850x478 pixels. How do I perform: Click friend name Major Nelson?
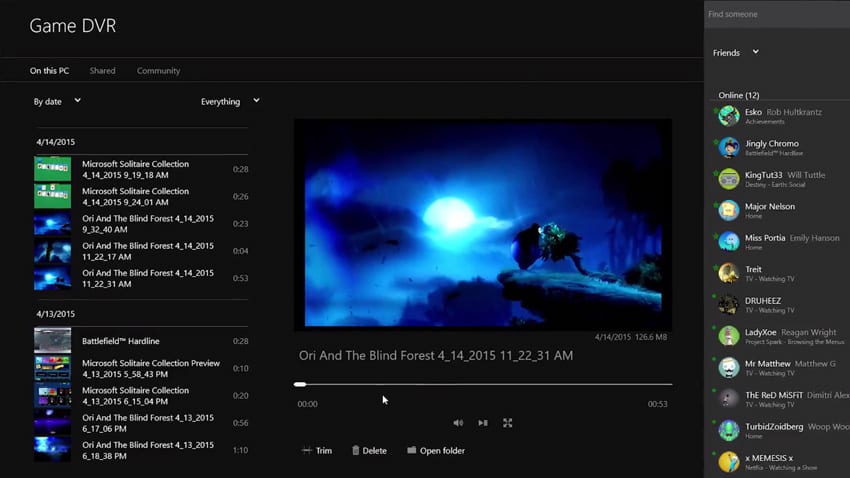point(770,206)
